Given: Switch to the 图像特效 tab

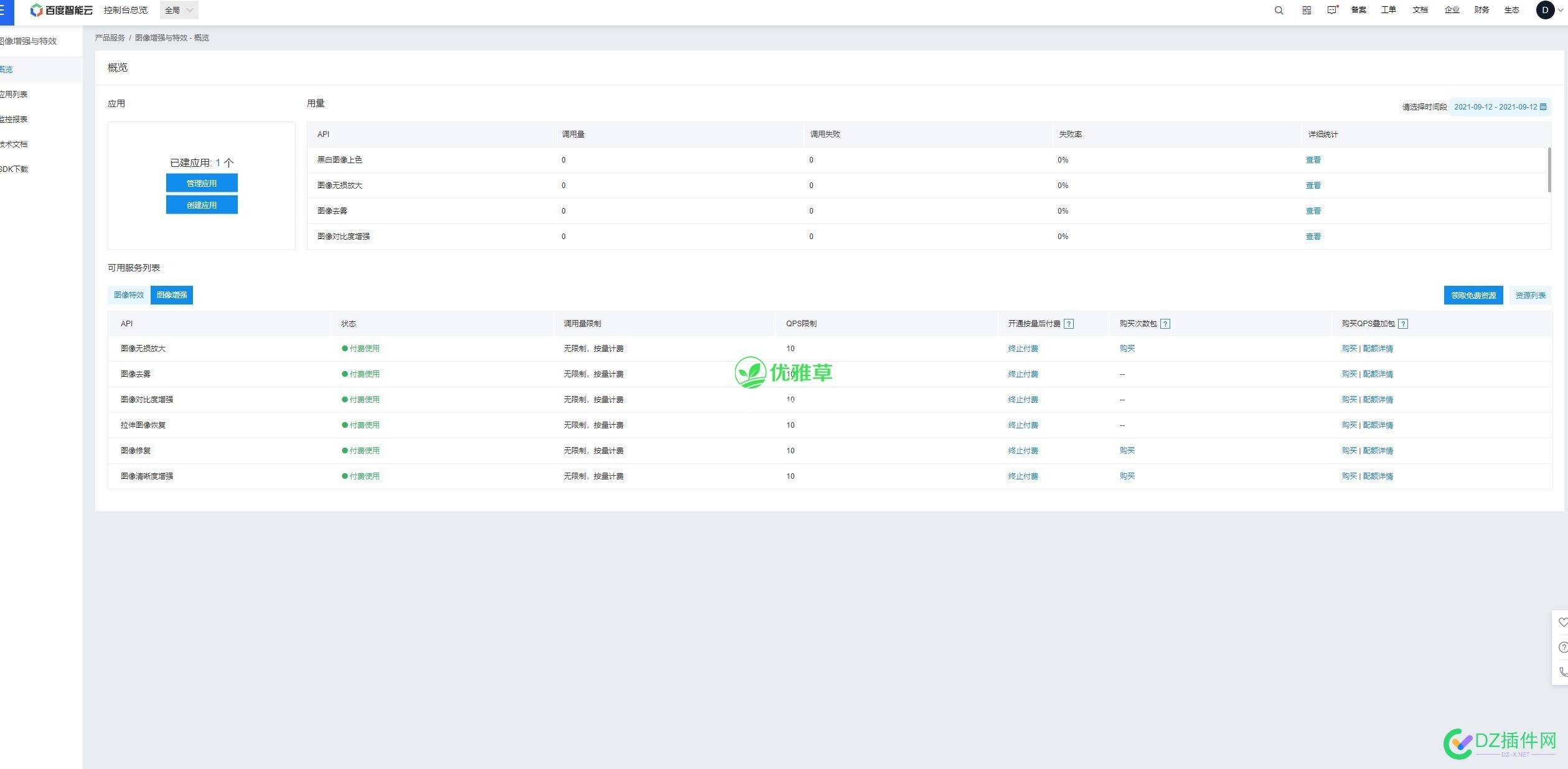Looking at the screenshot, I should (x=129, y=295).
